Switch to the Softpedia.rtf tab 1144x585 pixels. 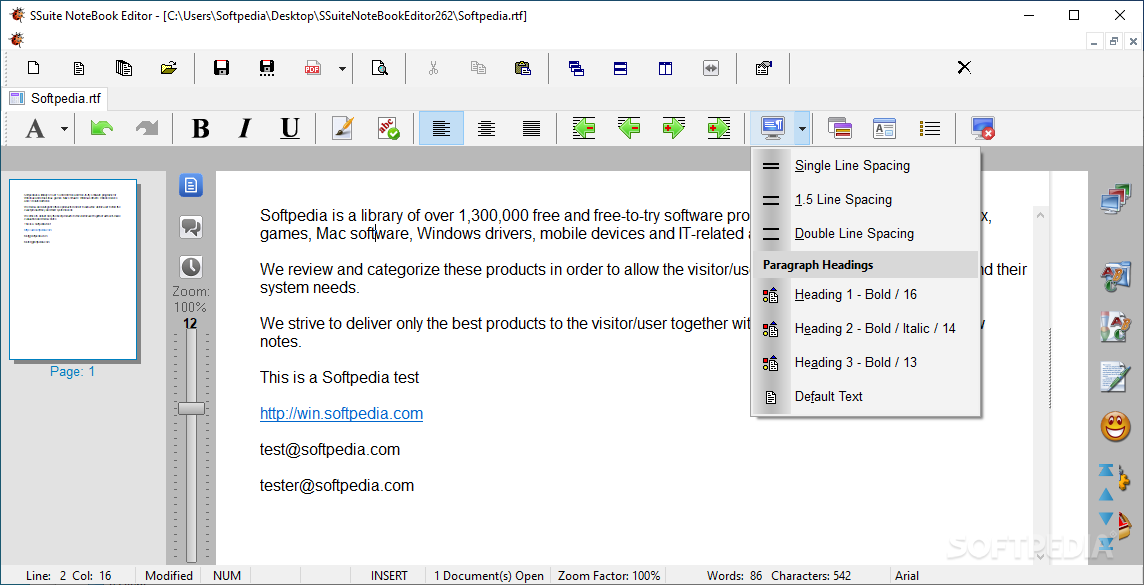coord(57,98)
